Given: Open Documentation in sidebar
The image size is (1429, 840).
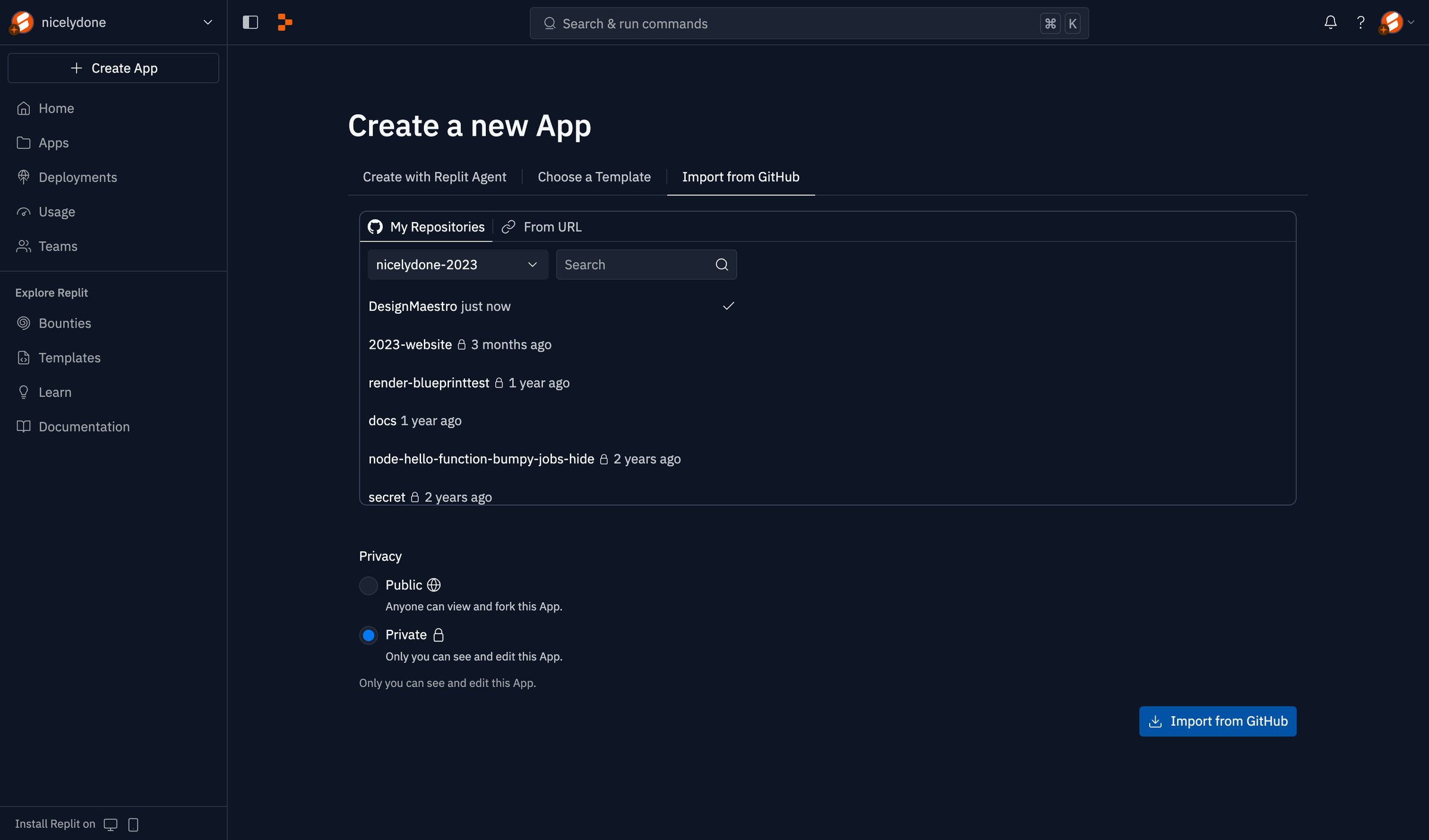Looking at the screenshot, I should click(x=113, y=427).
